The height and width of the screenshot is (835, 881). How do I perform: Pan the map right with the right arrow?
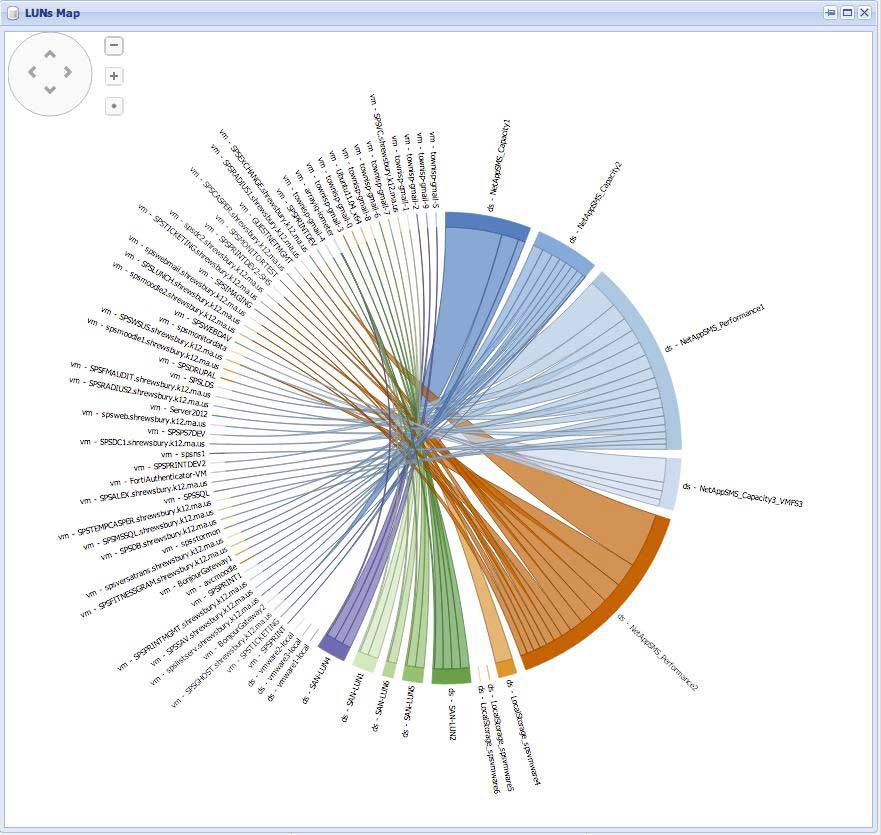click(68, 72)
